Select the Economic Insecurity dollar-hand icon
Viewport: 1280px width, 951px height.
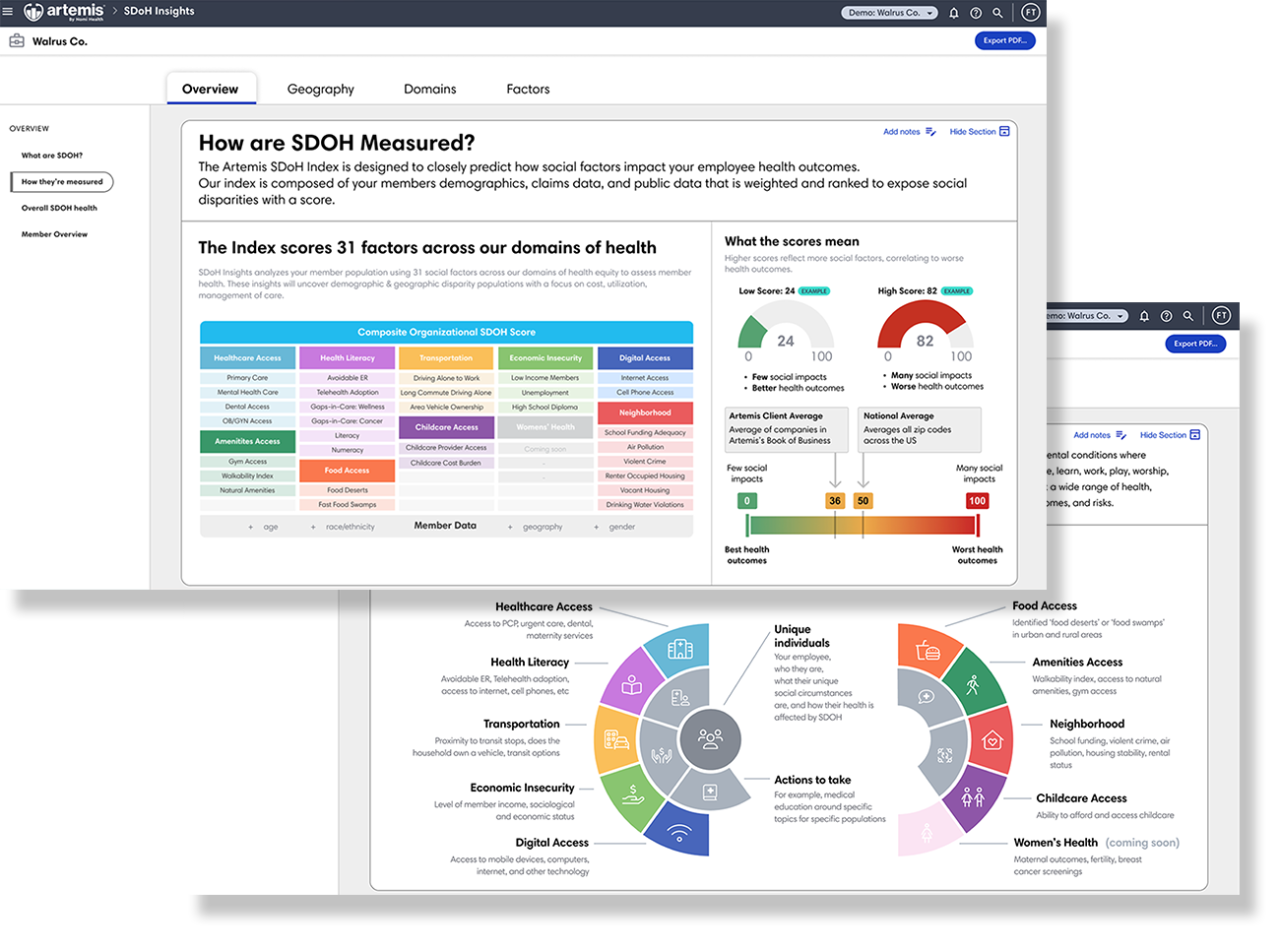coord(630,794)
